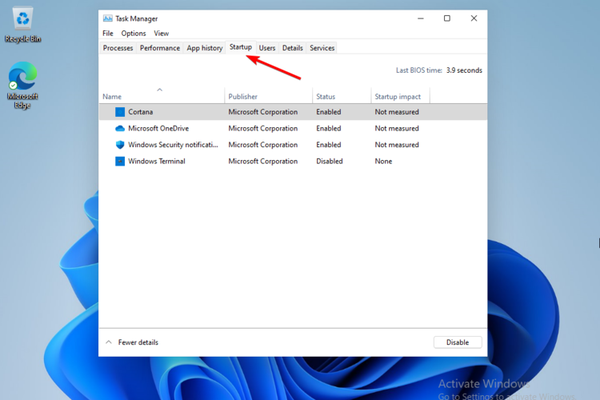Collapse view with Fewer details chevron

click(x=109, y=342)
